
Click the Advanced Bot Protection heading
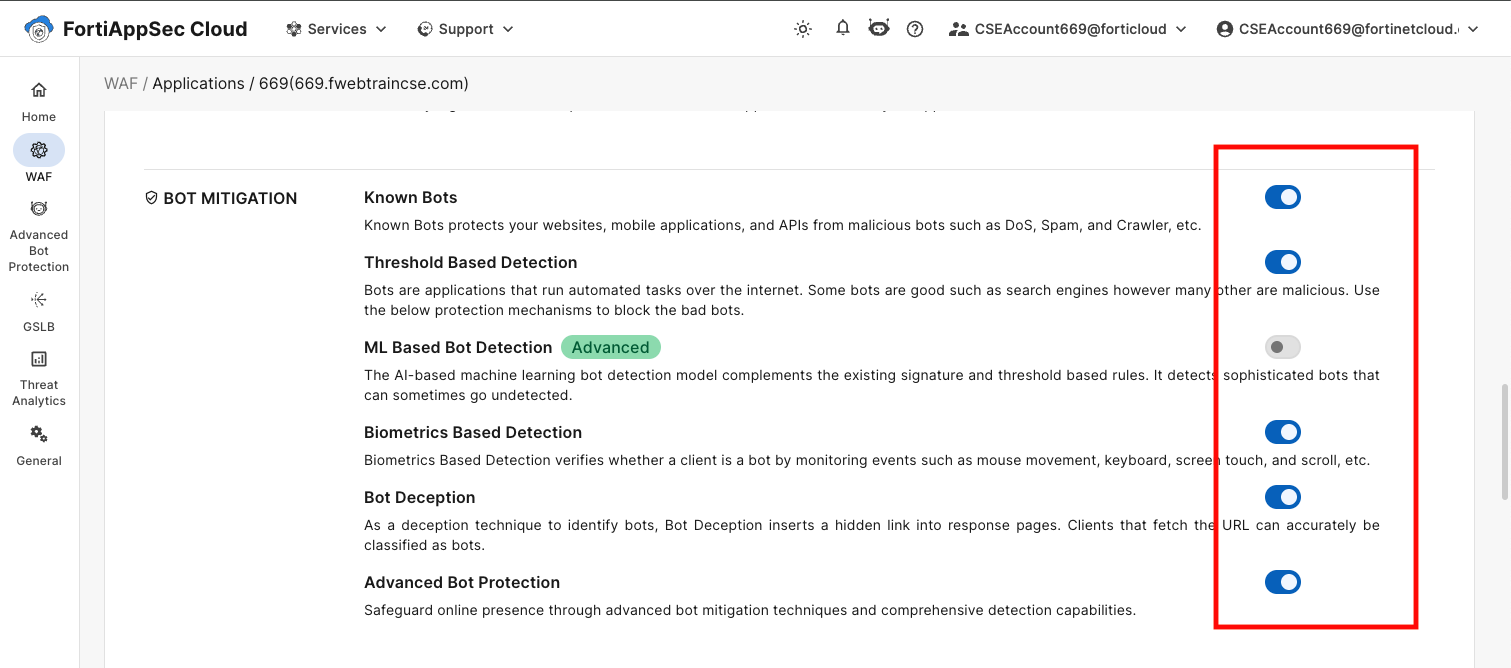[462, 582]
